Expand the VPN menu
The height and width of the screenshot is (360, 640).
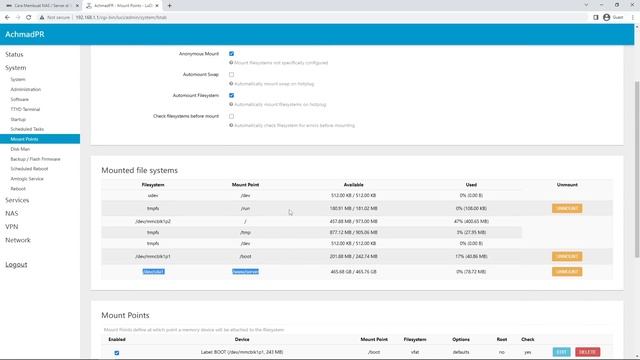point(12,227)
